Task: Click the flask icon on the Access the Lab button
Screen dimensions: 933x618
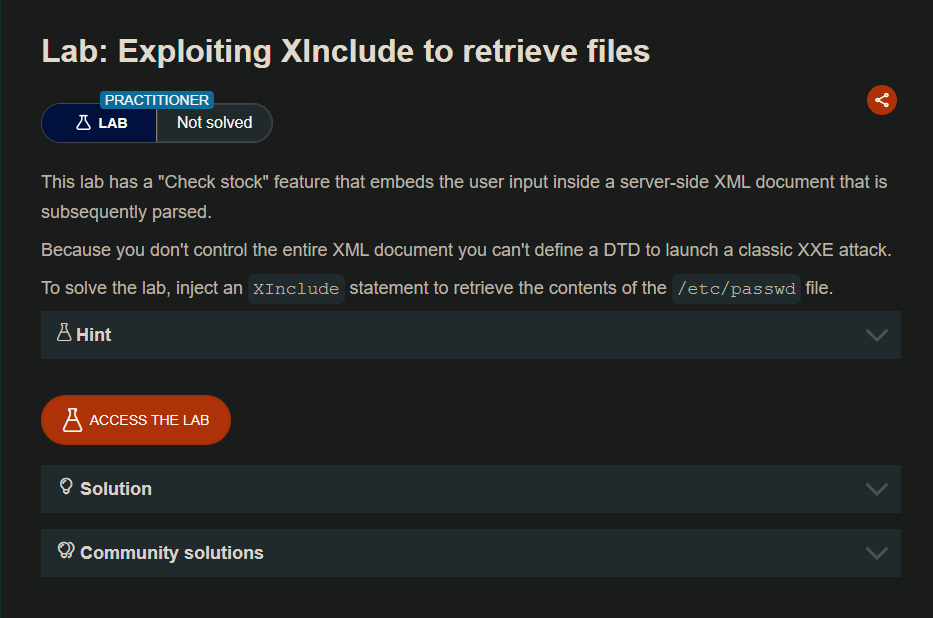Action: click(72, 420)
